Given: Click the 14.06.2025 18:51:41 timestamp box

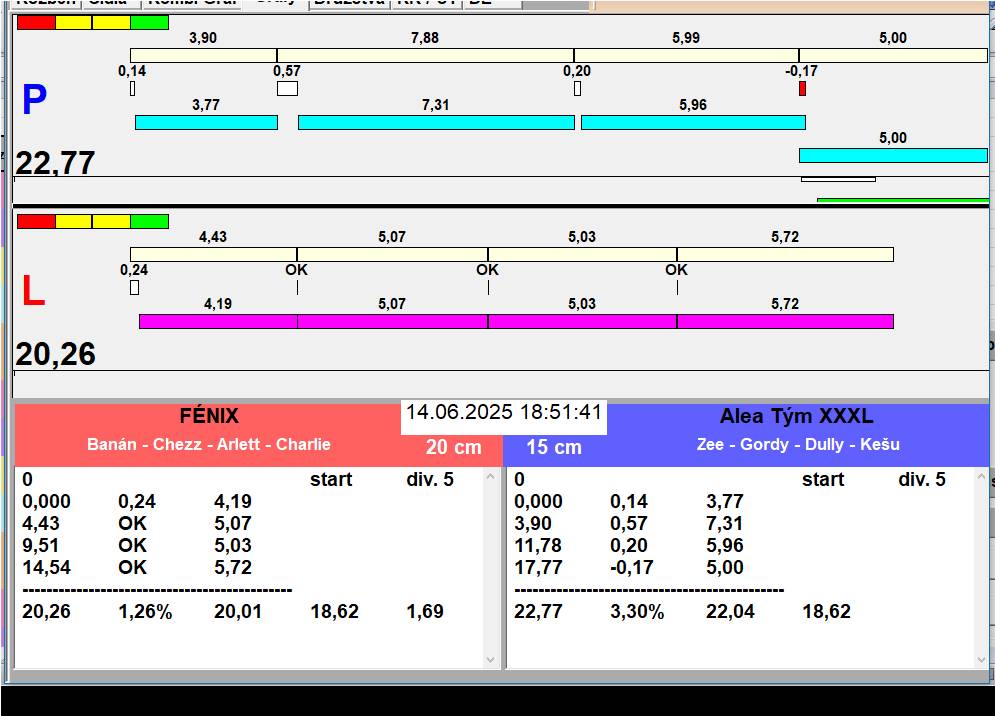Looking at the screenshot, I should coord(504,413).
